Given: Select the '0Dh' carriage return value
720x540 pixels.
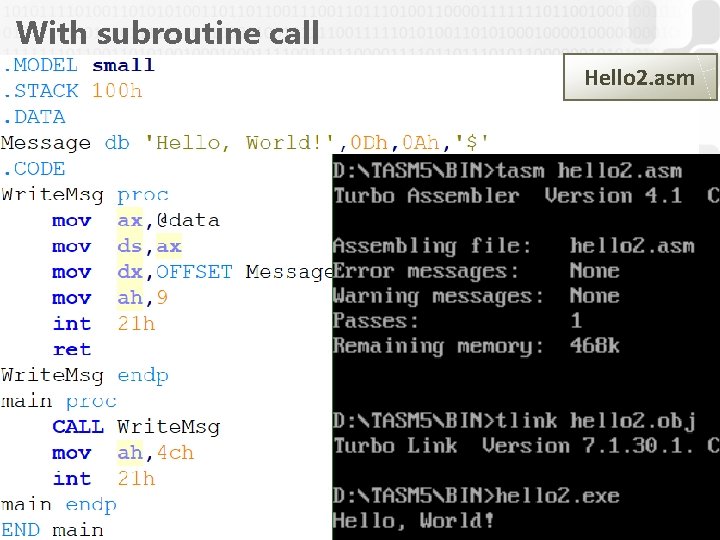Looking at the screenshot, I should 369,142.
